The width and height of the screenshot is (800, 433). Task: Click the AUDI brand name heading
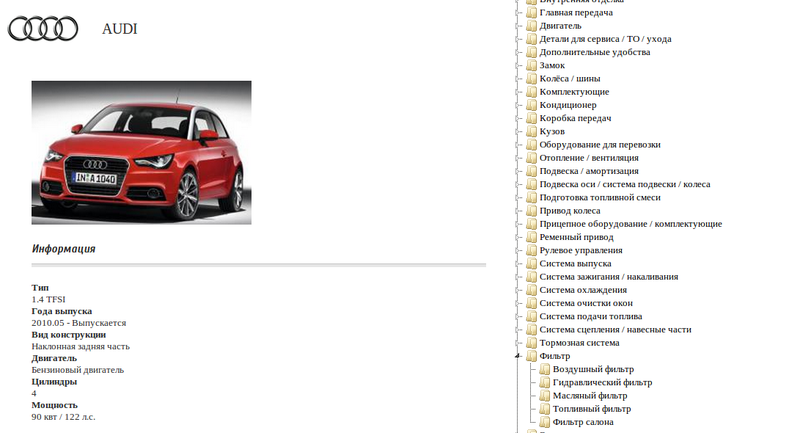[x=120, y=29]
